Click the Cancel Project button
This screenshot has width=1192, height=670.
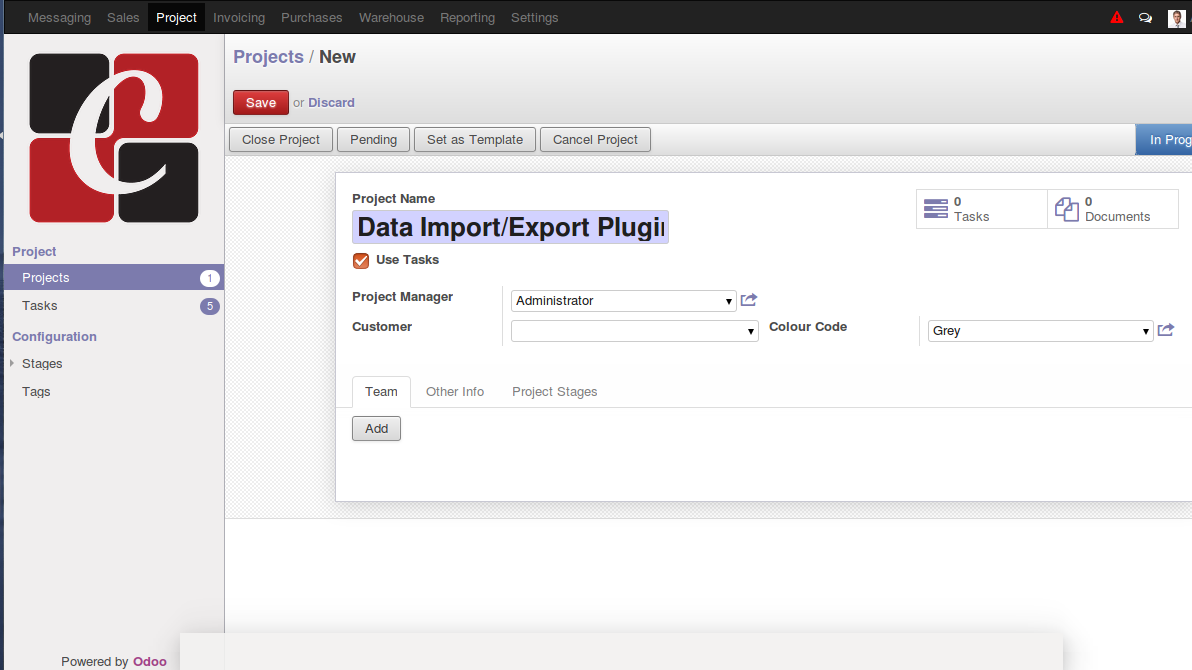pos(595,140)
